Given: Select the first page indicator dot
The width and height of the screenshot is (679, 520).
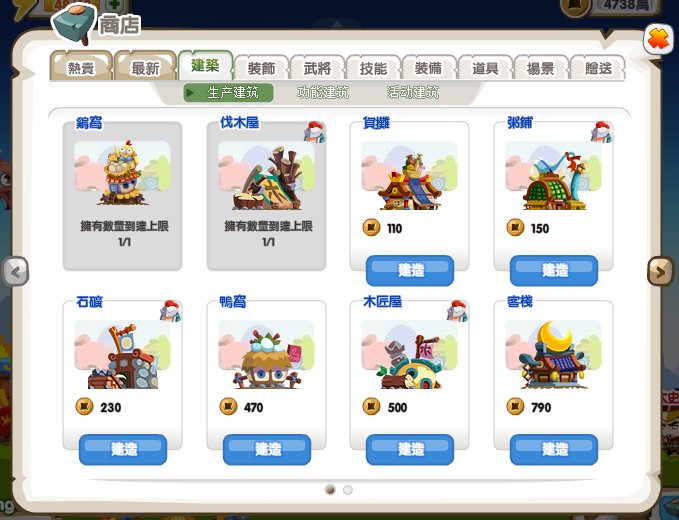Looking at the screenshot, I should click(330, 490).
